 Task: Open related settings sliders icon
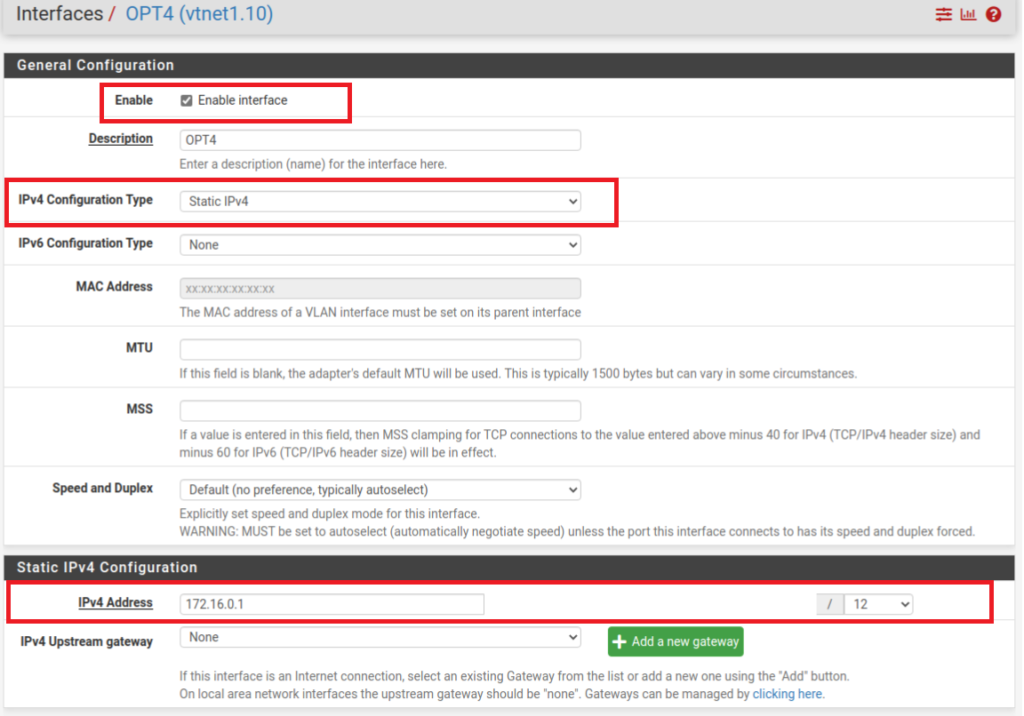tap(943, 15)
